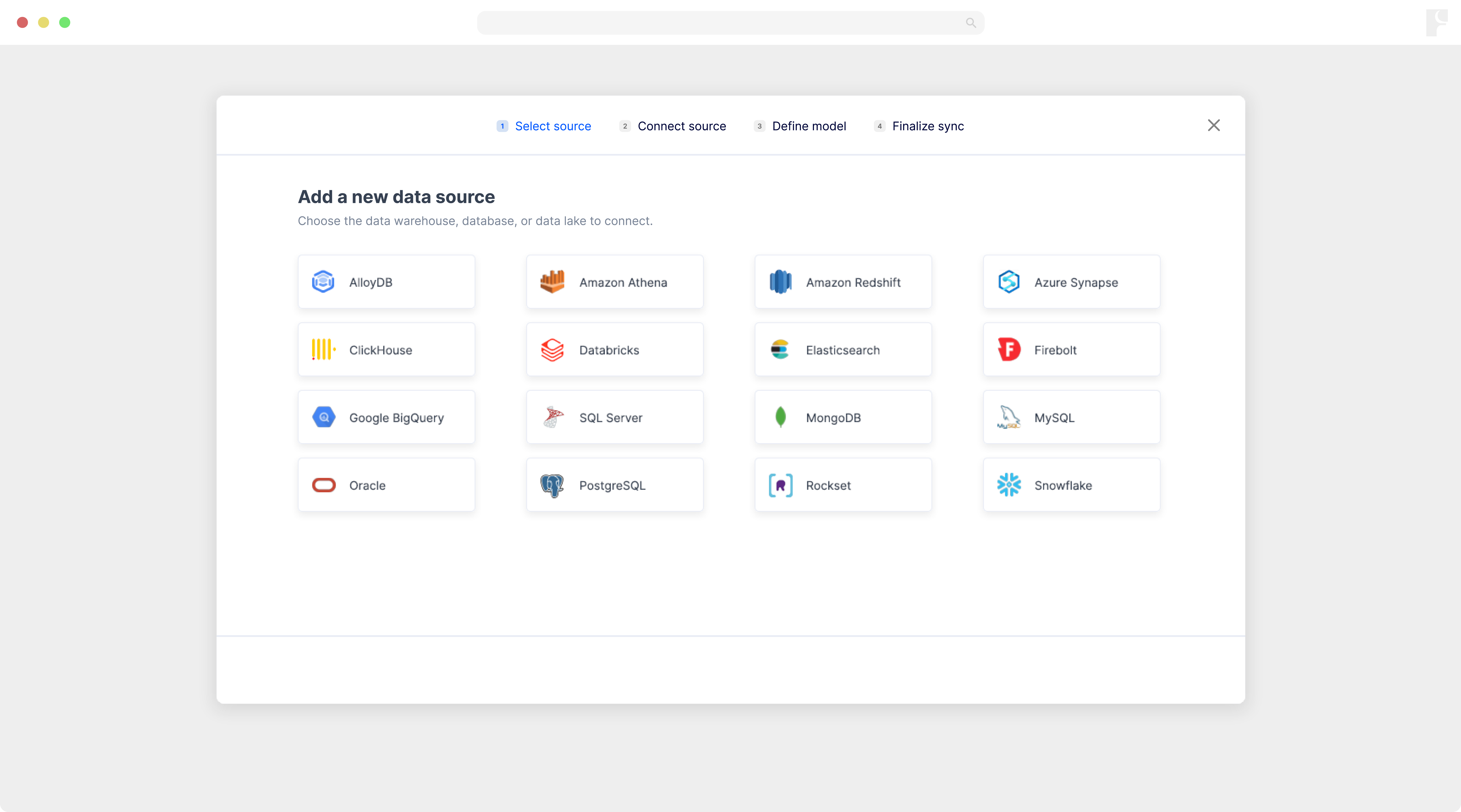Image resolution: width=1461 pixels, height=812 pixels.
Task: Click the MongoDB green leaf icon
Action: [x=780, y=417]
